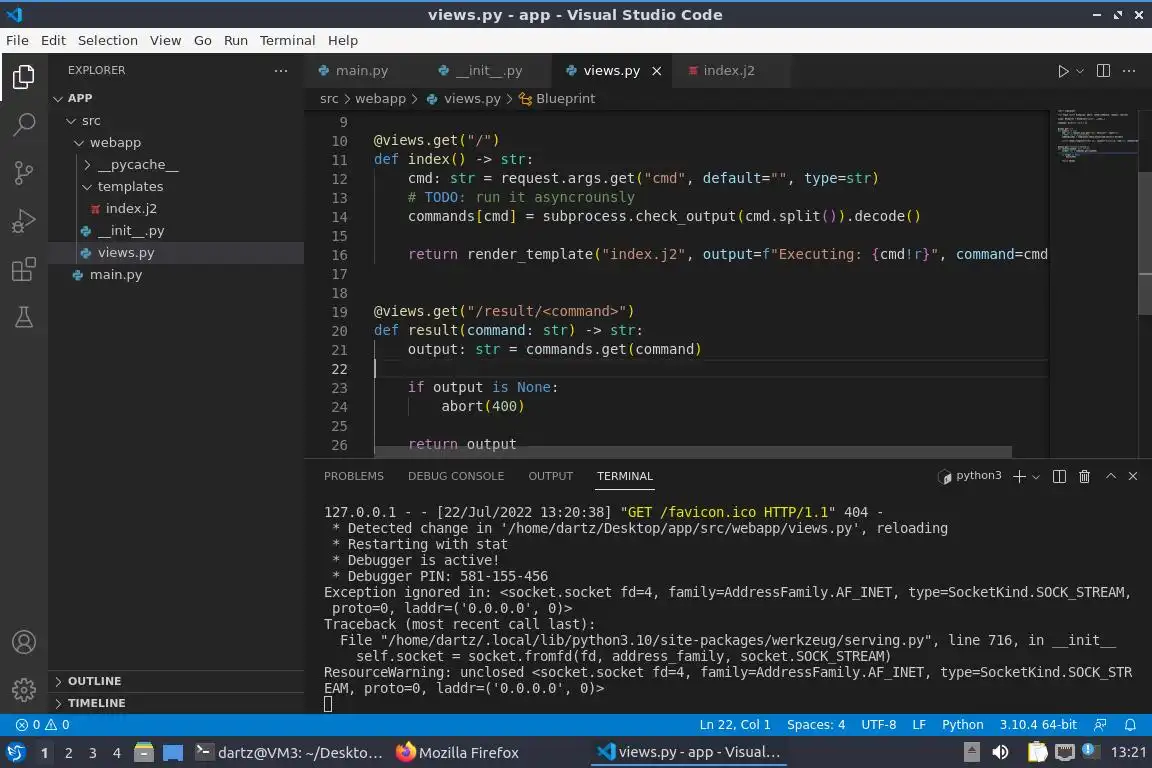Open the volume icon in system tray
This screenshot has height=768, width=1152.
pos(1001,752)
